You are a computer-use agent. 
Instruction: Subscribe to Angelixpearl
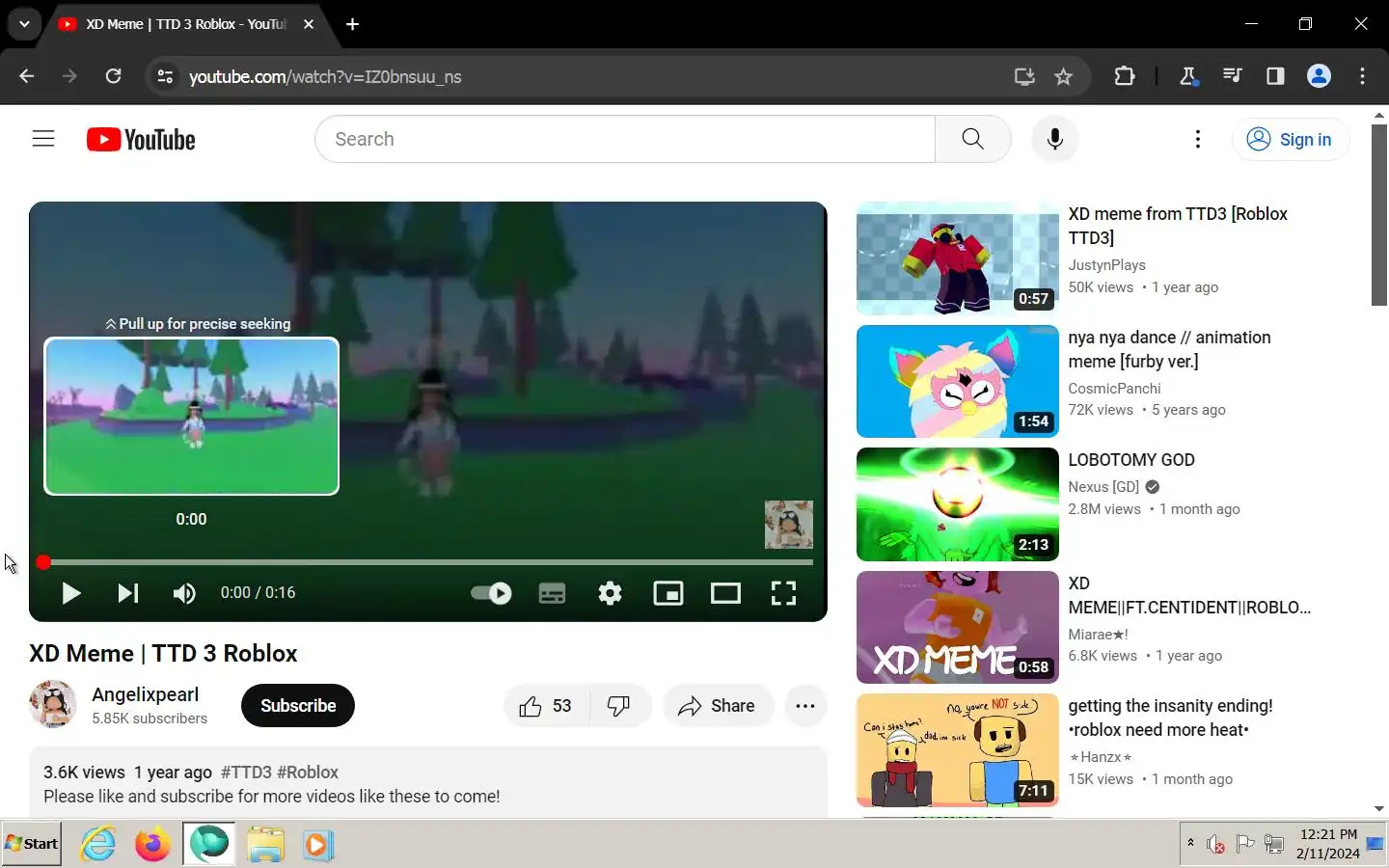298,705
